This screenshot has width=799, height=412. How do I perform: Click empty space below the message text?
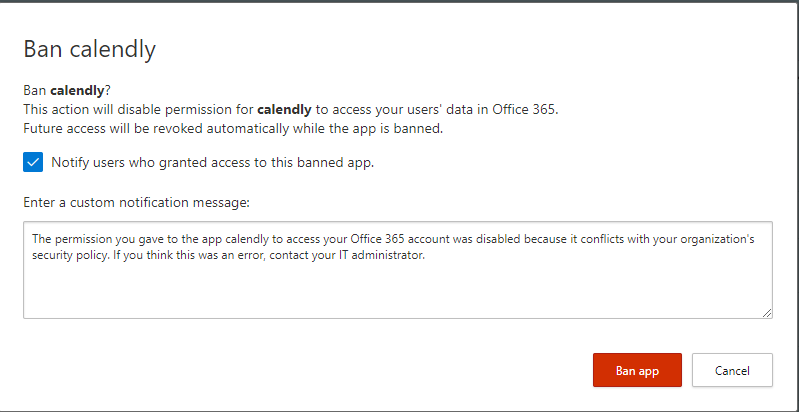click(x=397, y=293)
